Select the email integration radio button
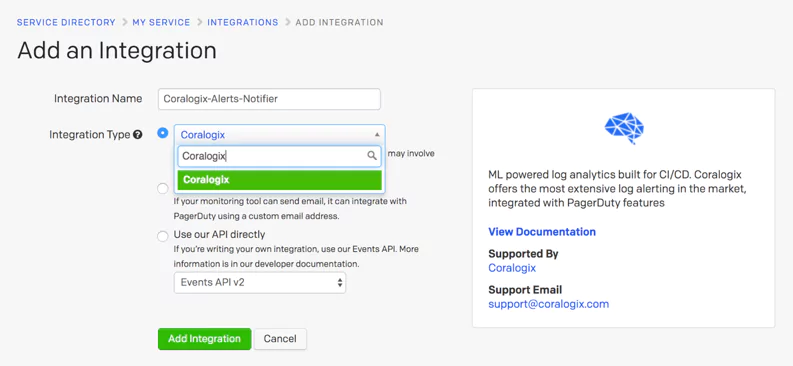This screenshot has height=366, width=793. coord(162,189)
